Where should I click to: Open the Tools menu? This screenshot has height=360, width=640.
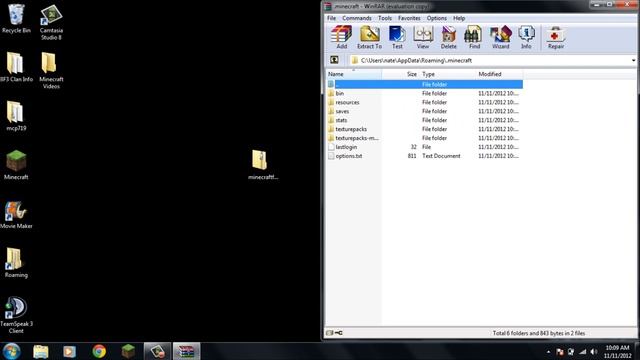[384, 18]
